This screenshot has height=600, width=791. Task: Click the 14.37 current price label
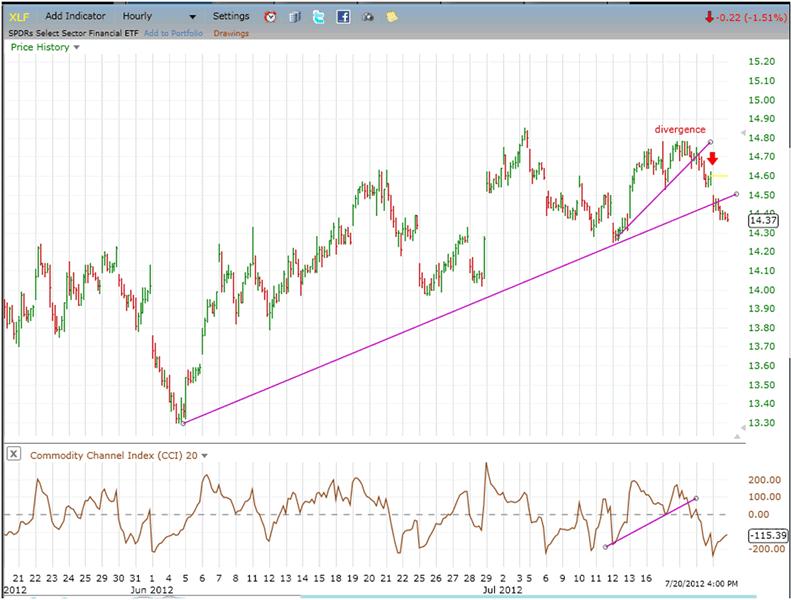[x=763, y=220]
